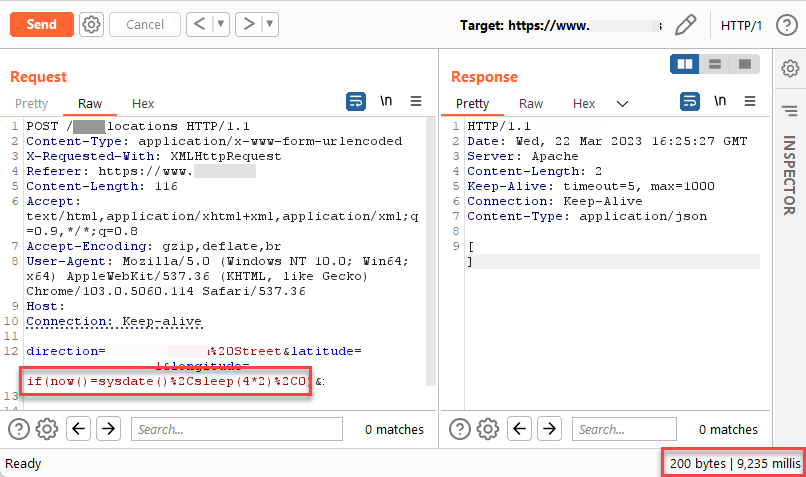Select side-by-side layout view

click(685, 64)
